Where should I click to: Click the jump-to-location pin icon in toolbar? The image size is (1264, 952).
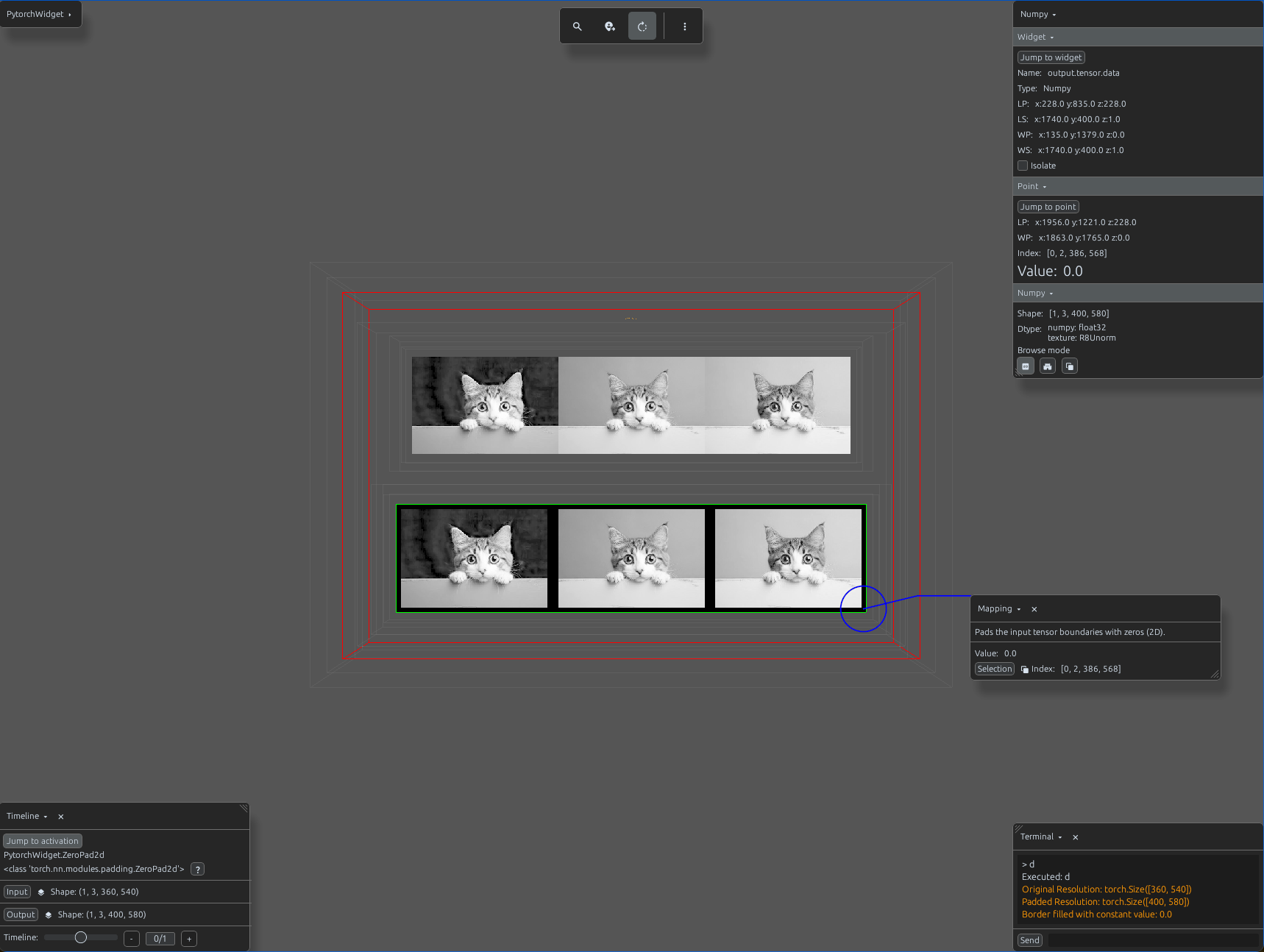pos(610,26)
